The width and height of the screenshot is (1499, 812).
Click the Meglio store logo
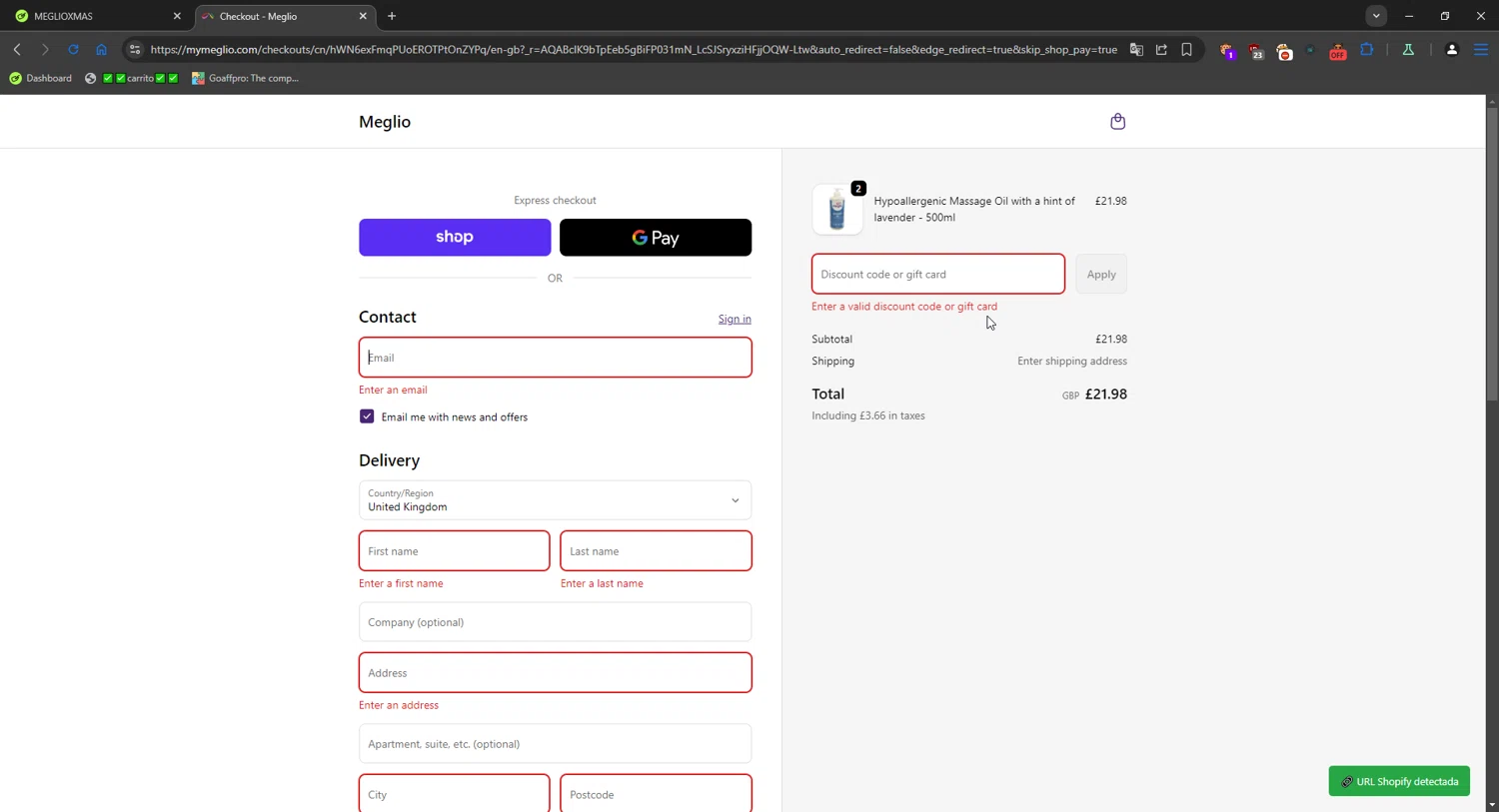point(385,122)
